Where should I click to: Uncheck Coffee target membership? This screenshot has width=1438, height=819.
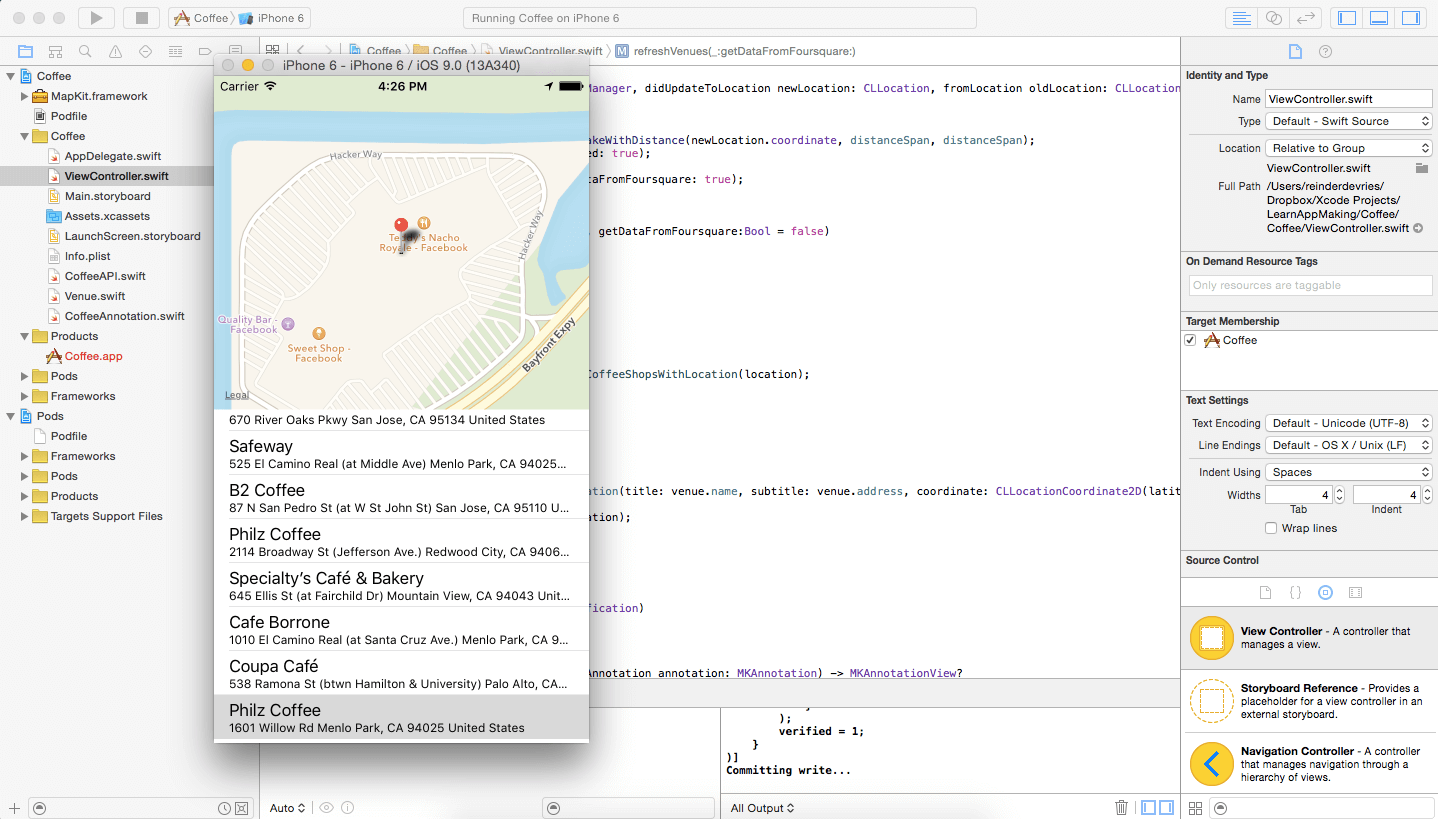1190,340
